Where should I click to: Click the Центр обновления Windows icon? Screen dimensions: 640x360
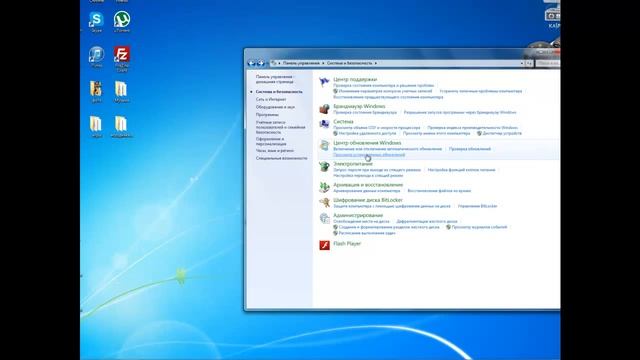[x=324, y=145]
